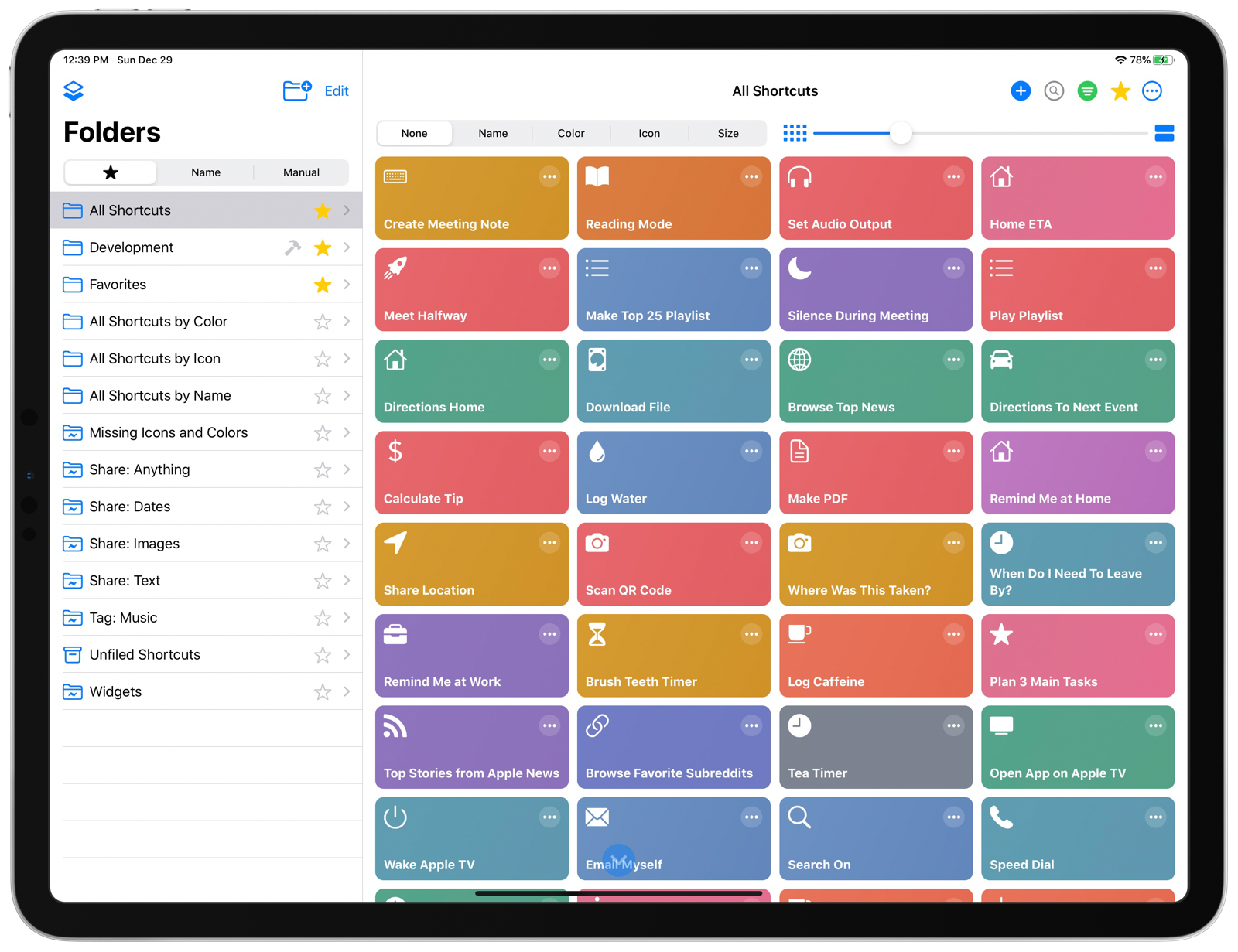Tap the Edit button
Image resolution: width=1238 pixels, height=952 pixels.
pyautogui.click(x=337, y=91)
